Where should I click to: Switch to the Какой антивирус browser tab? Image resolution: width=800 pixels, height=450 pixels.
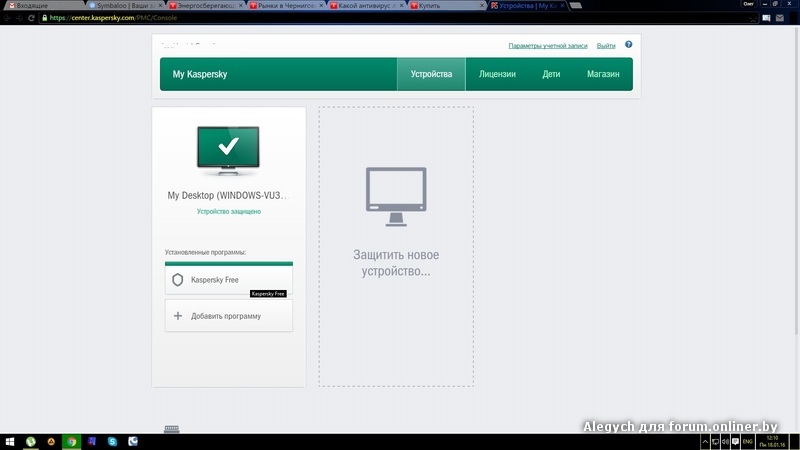click(x=367, y=6)
